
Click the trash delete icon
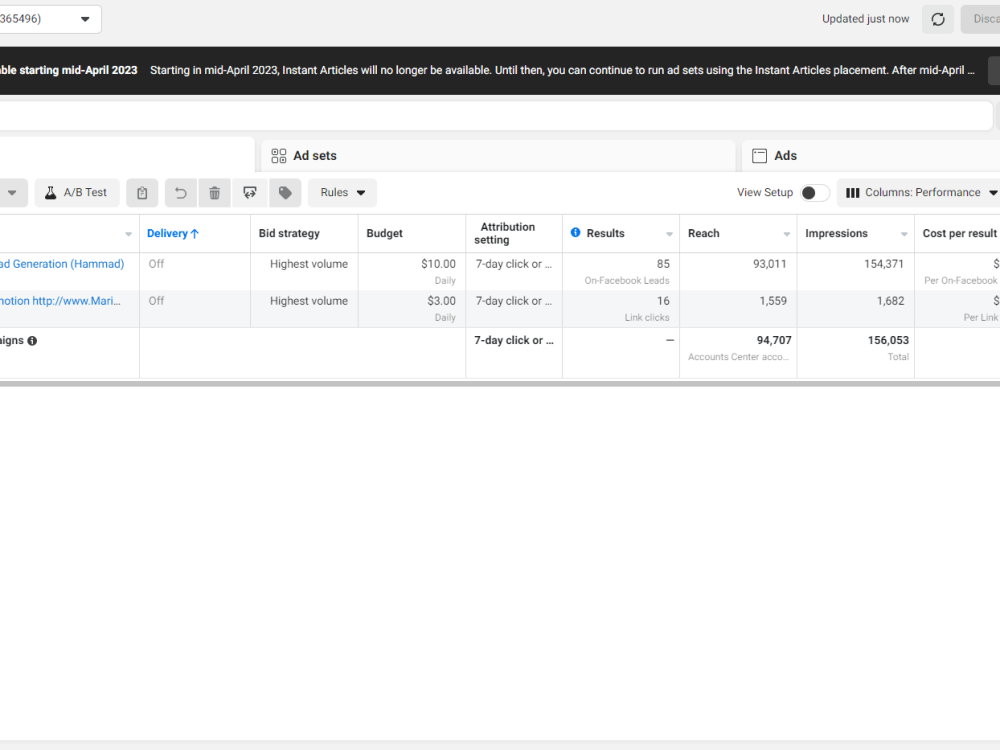click(215, 193)
